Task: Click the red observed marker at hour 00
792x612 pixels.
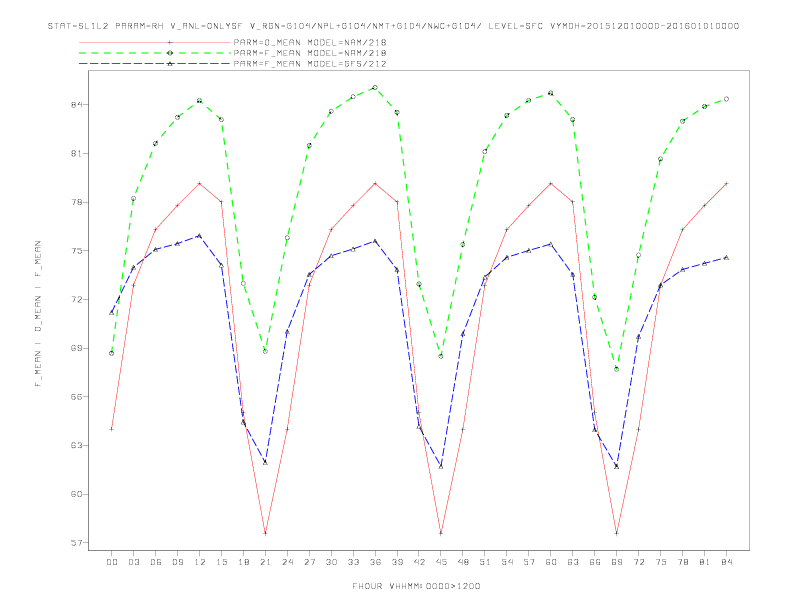Action: (112, 429)
